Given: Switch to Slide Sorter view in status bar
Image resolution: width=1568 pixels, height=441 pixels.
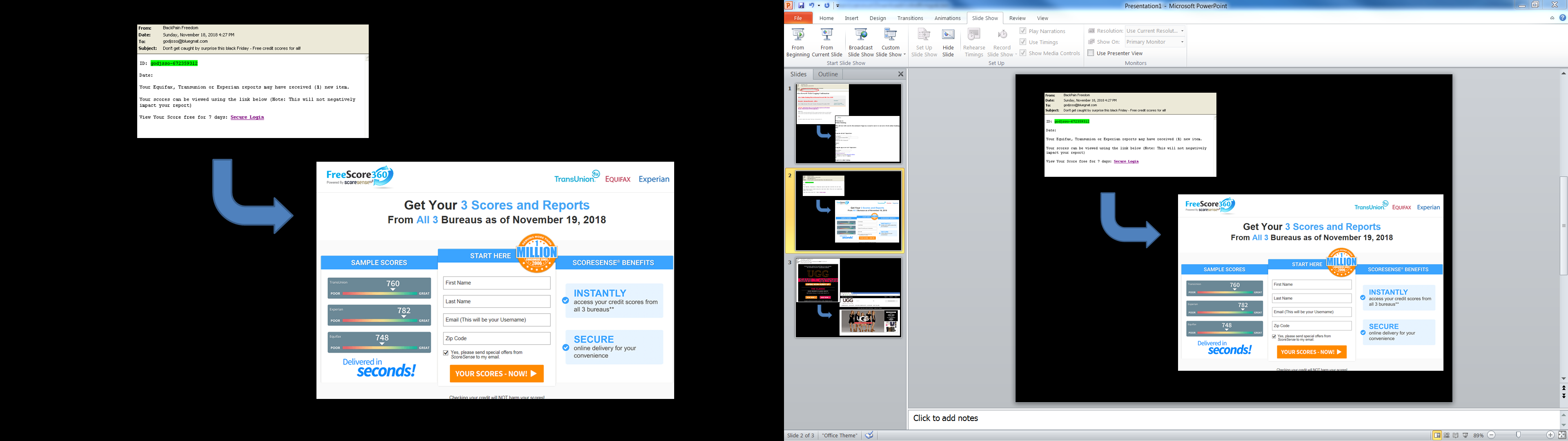Looking at the screenshot, I should (1447, 436).
